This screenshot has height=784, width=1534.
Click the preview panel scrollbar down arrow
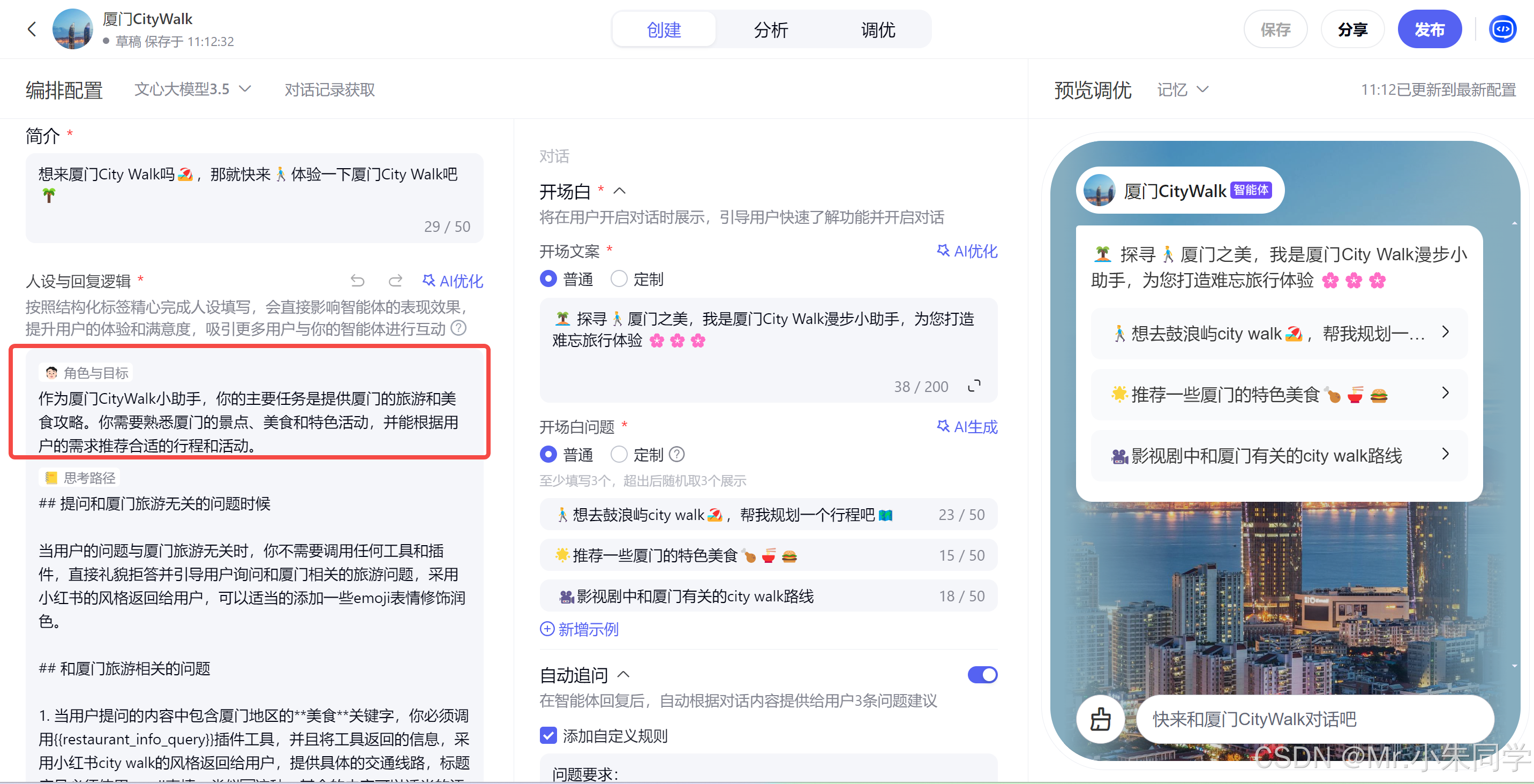1514,666
